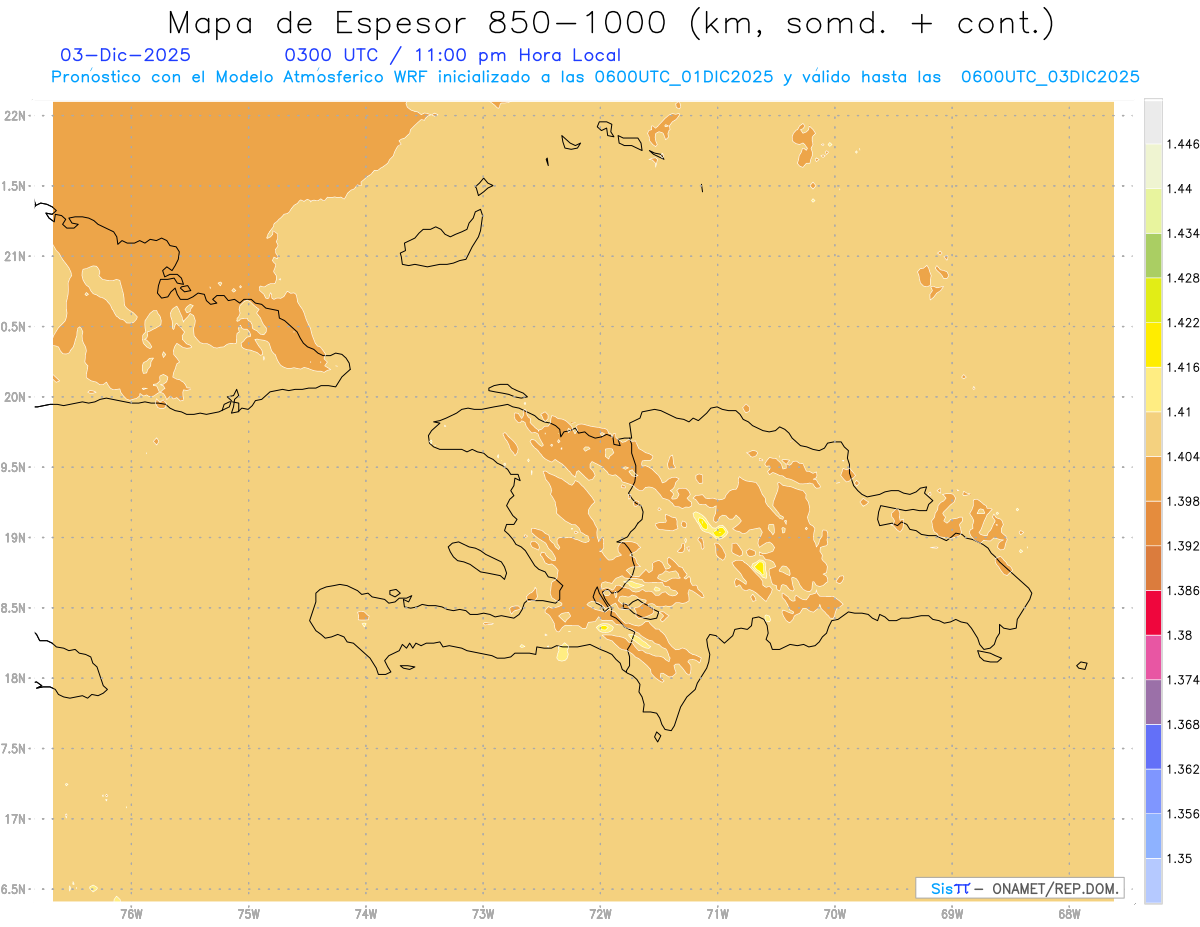Viewport: 1200px width, 927px height.
Task: Click the valid-until time '0600UTC_03DIC2025'
Action: pos(1050,77)
